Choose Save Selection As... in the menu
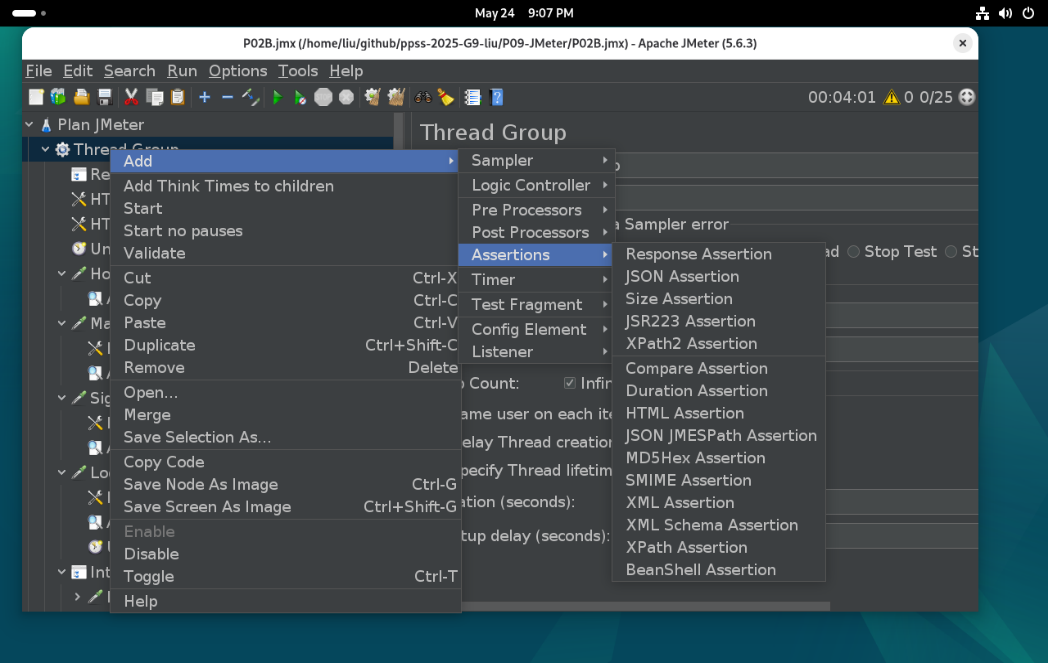 point(285,437)
